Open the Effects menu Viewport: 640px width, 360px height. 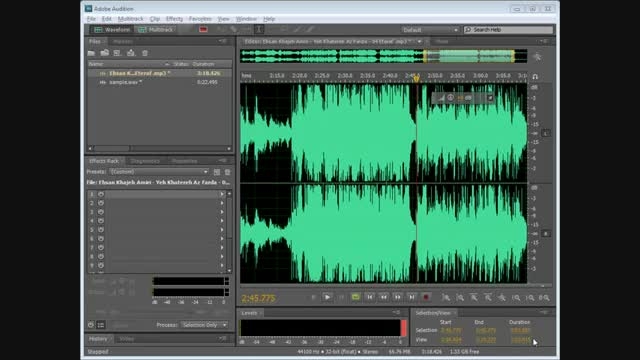(174, 19)
